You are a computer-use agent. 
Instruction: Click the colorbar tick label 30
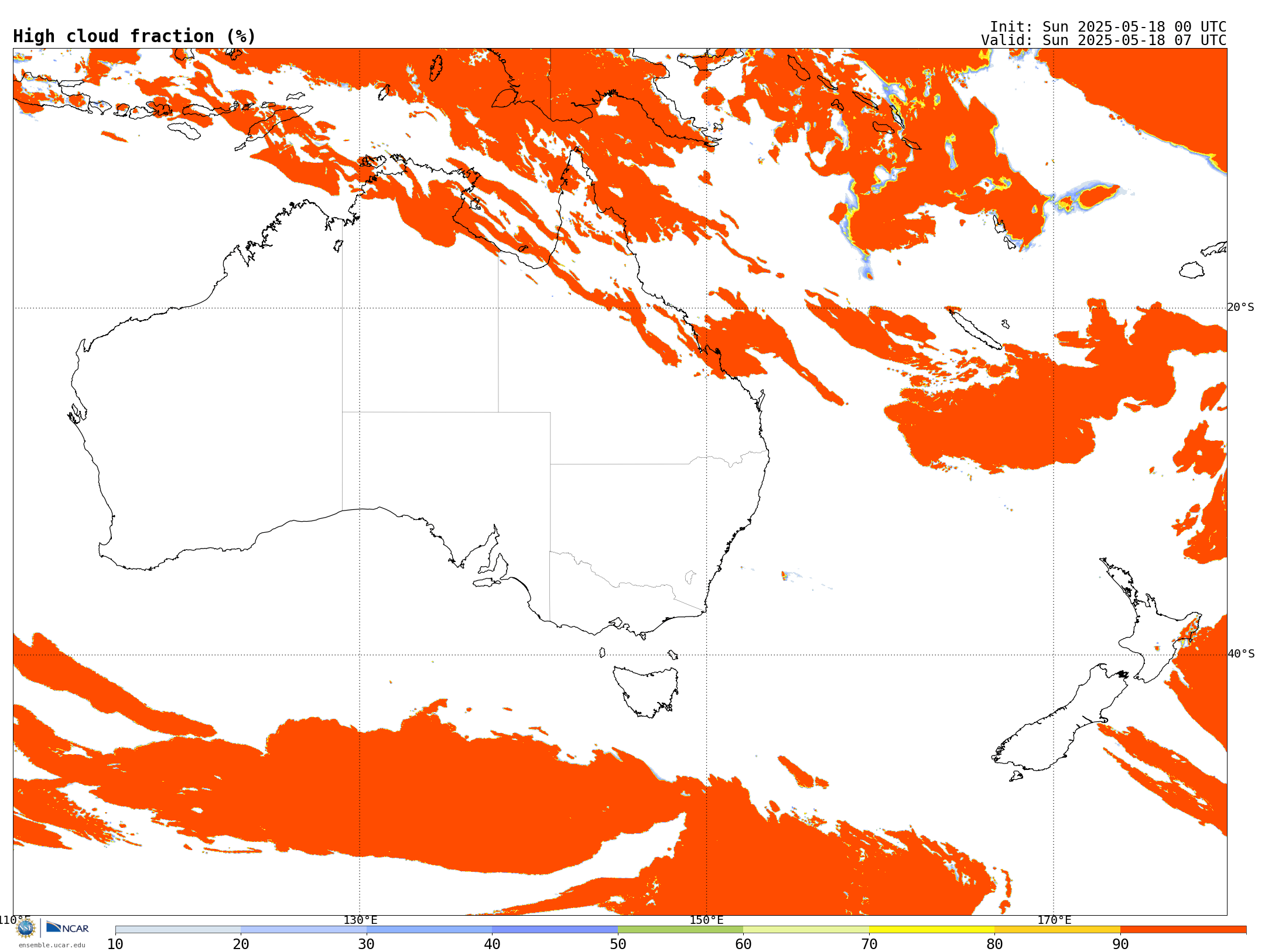click(x=367, y=944)
